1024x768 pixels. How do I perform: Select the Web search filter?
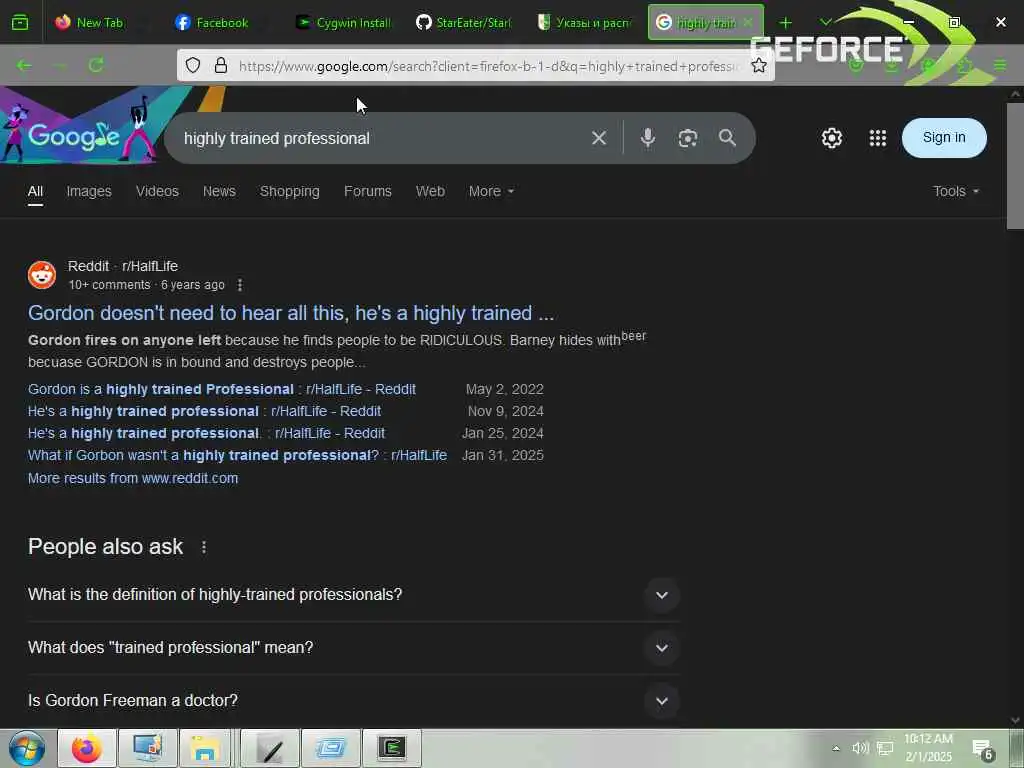pos(430,191)
